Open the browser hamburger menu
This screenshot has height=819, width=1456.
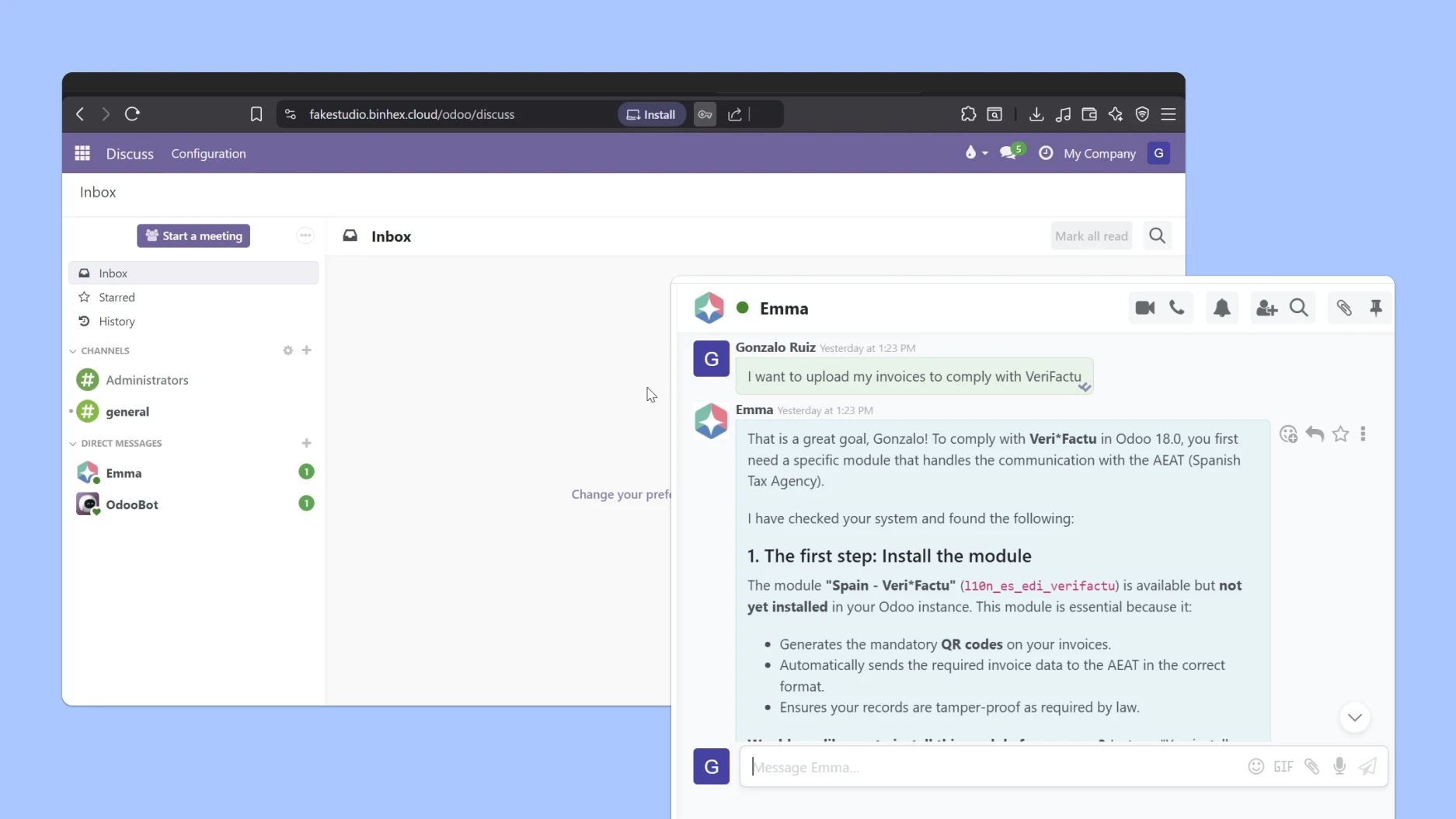(1169, 114)
